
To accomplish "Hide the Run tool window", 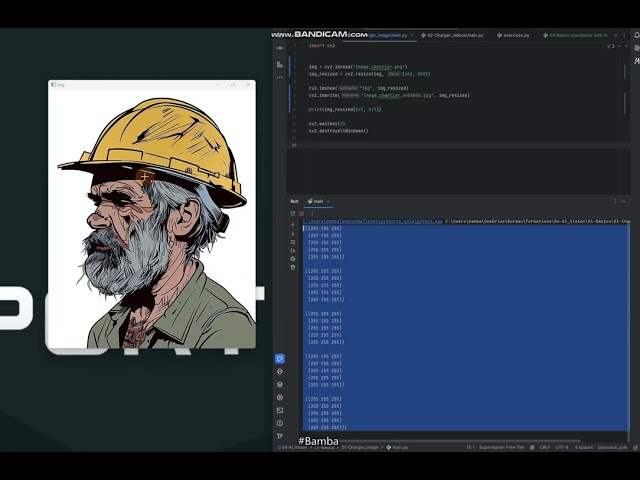I will pos(624,201).
